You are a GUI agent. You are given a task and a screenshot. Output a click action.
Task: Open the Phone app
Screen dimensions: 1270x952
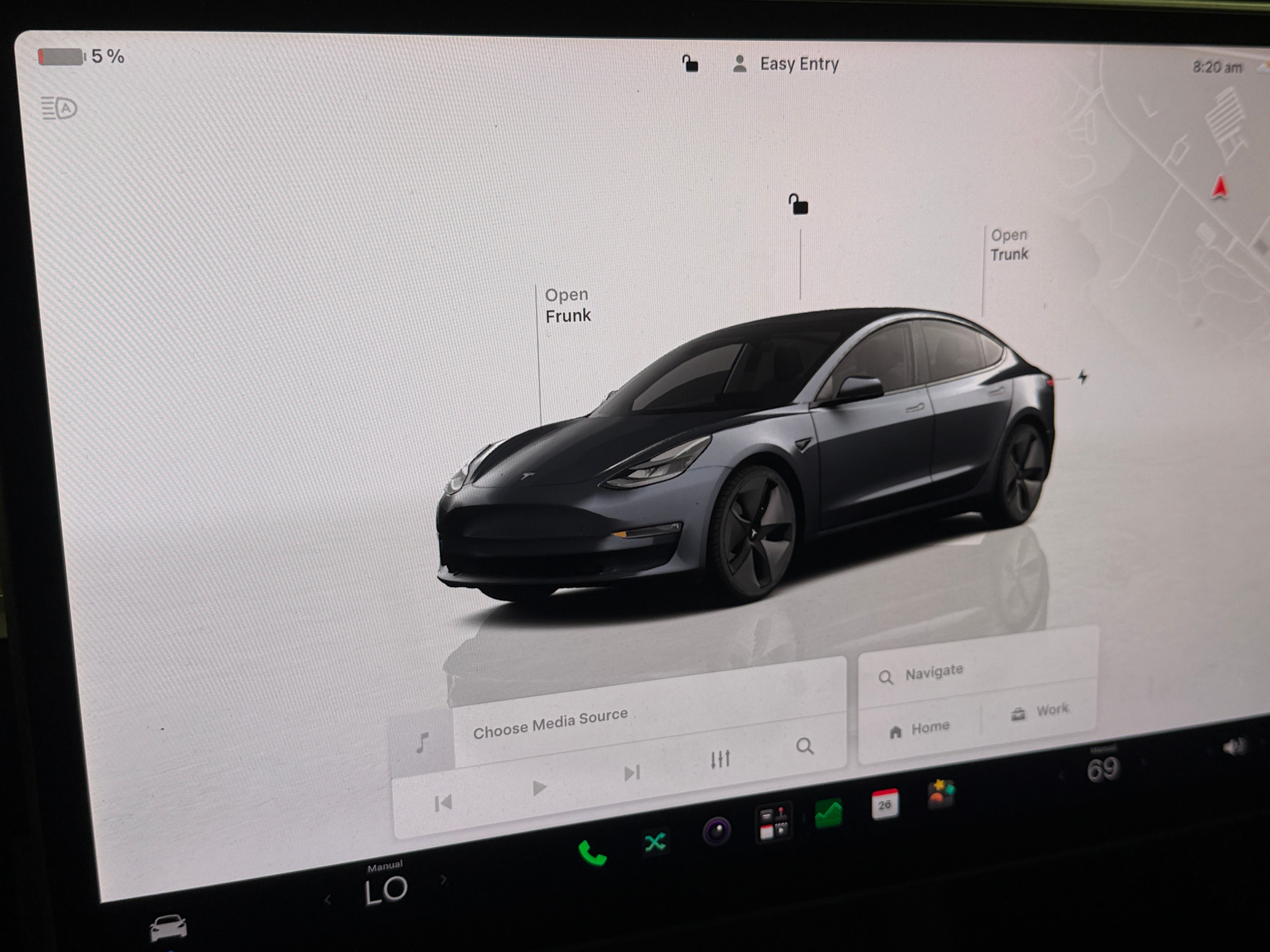[592, 853]
